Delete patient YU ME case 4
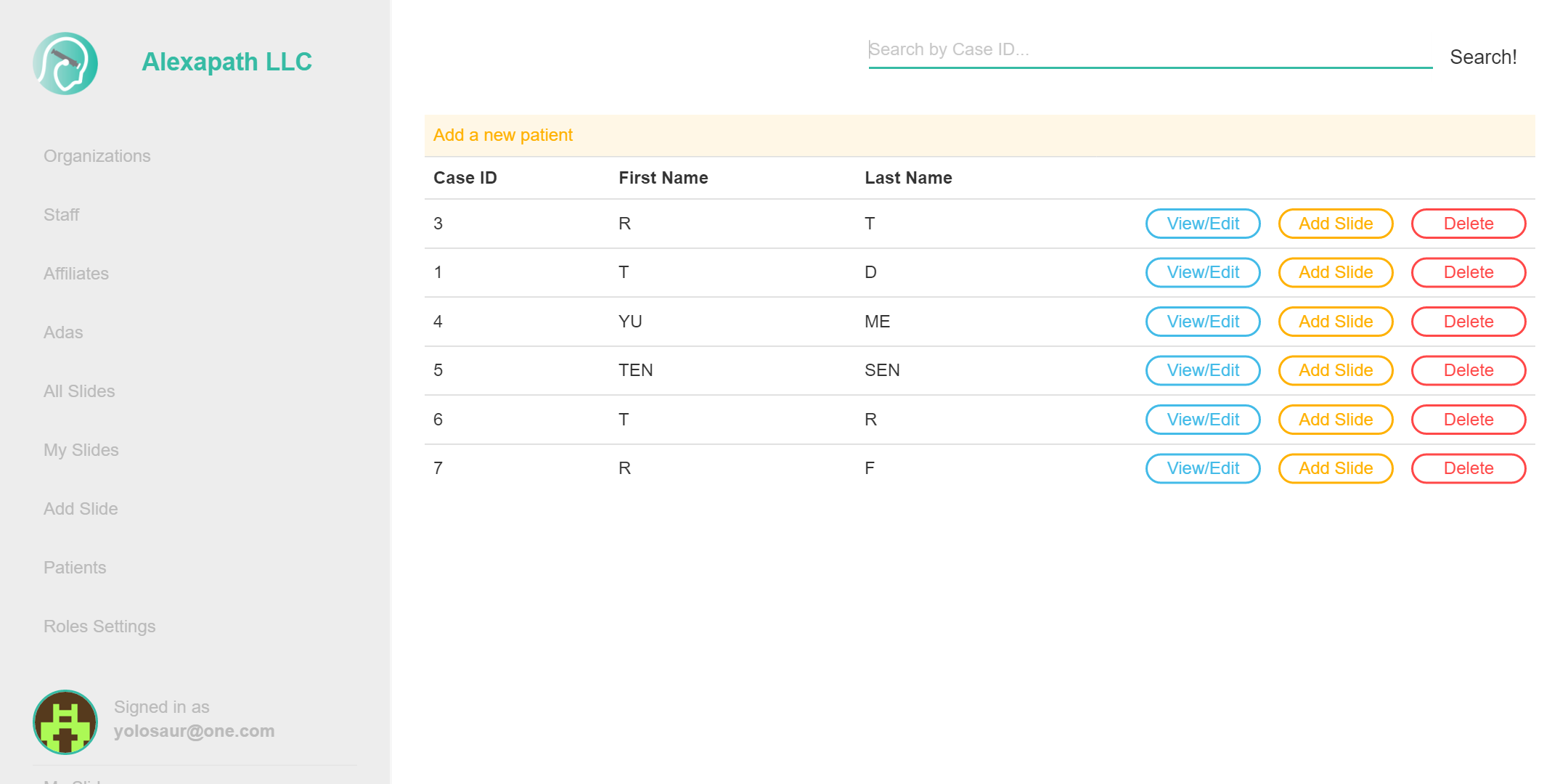The image size is (1568, 784). 1468,322
